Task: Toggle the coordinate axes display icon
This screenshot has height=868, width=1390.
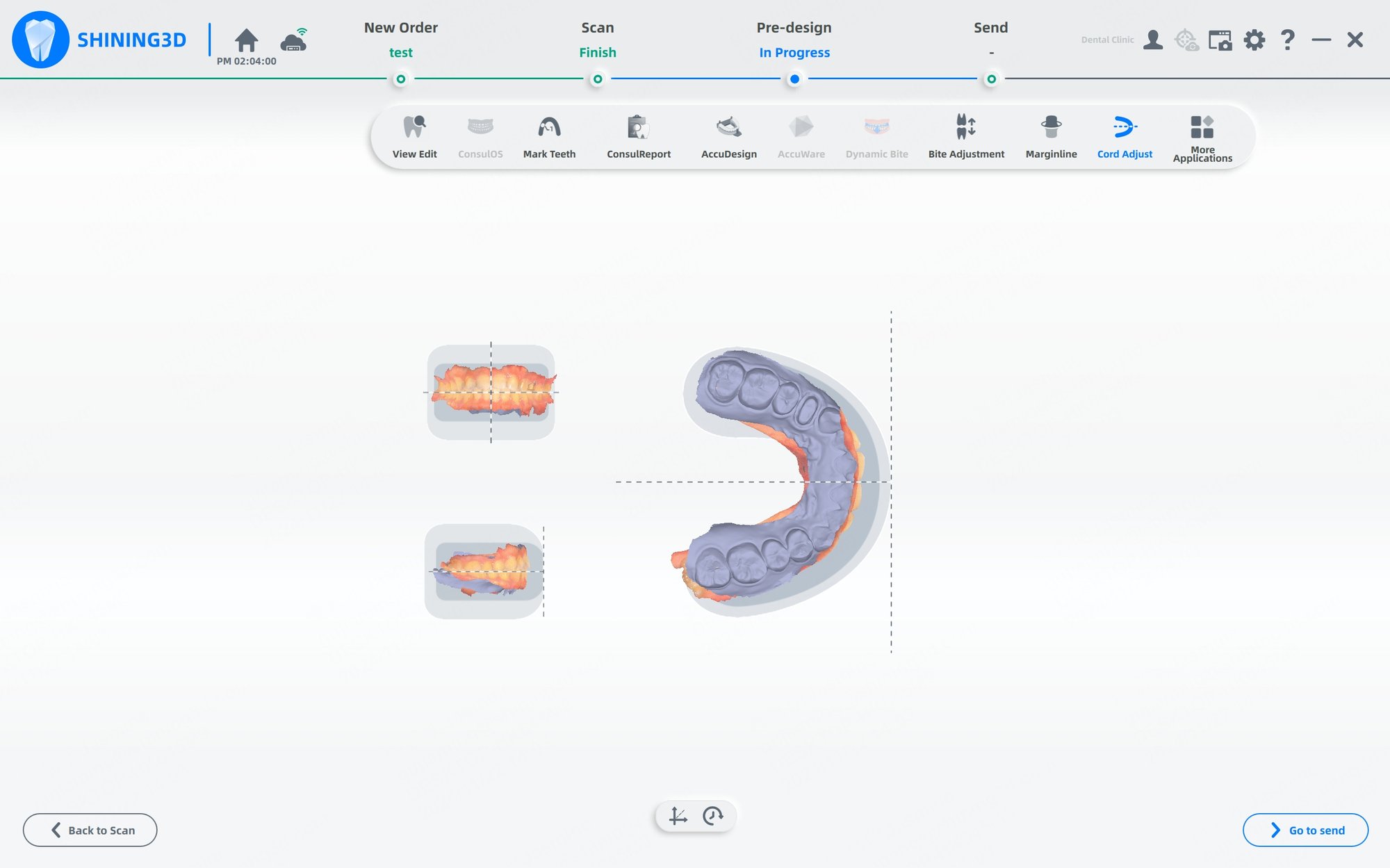Action: [679, 817]
